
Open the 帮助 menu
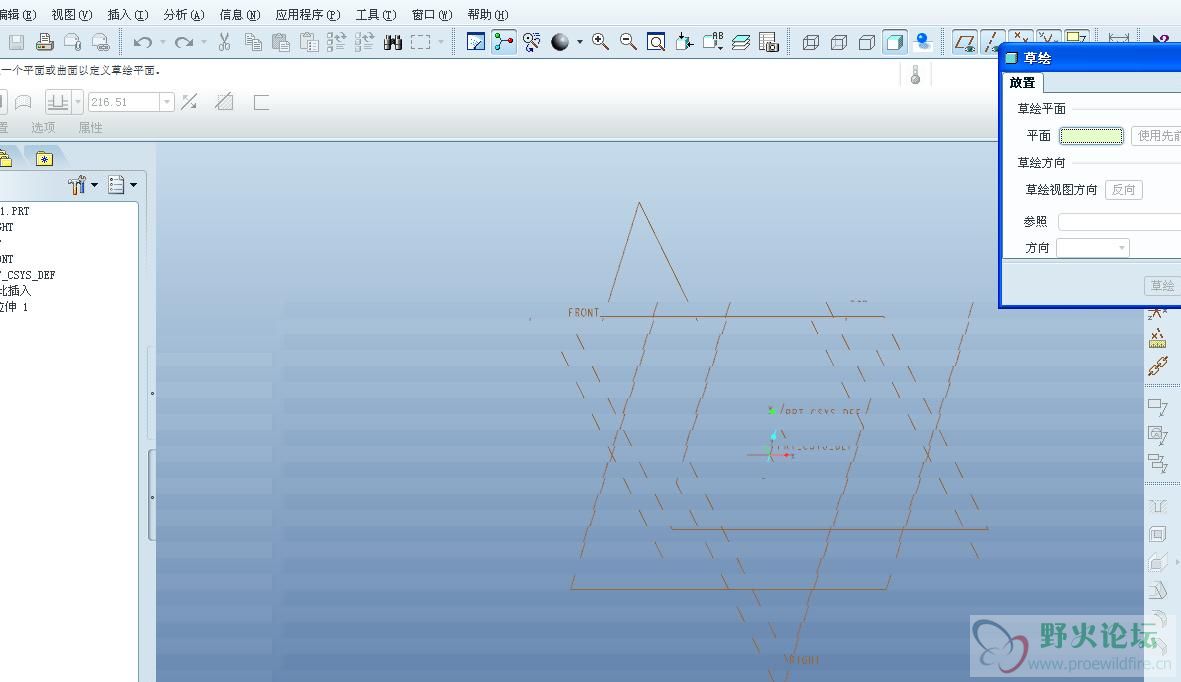point(488,14)
